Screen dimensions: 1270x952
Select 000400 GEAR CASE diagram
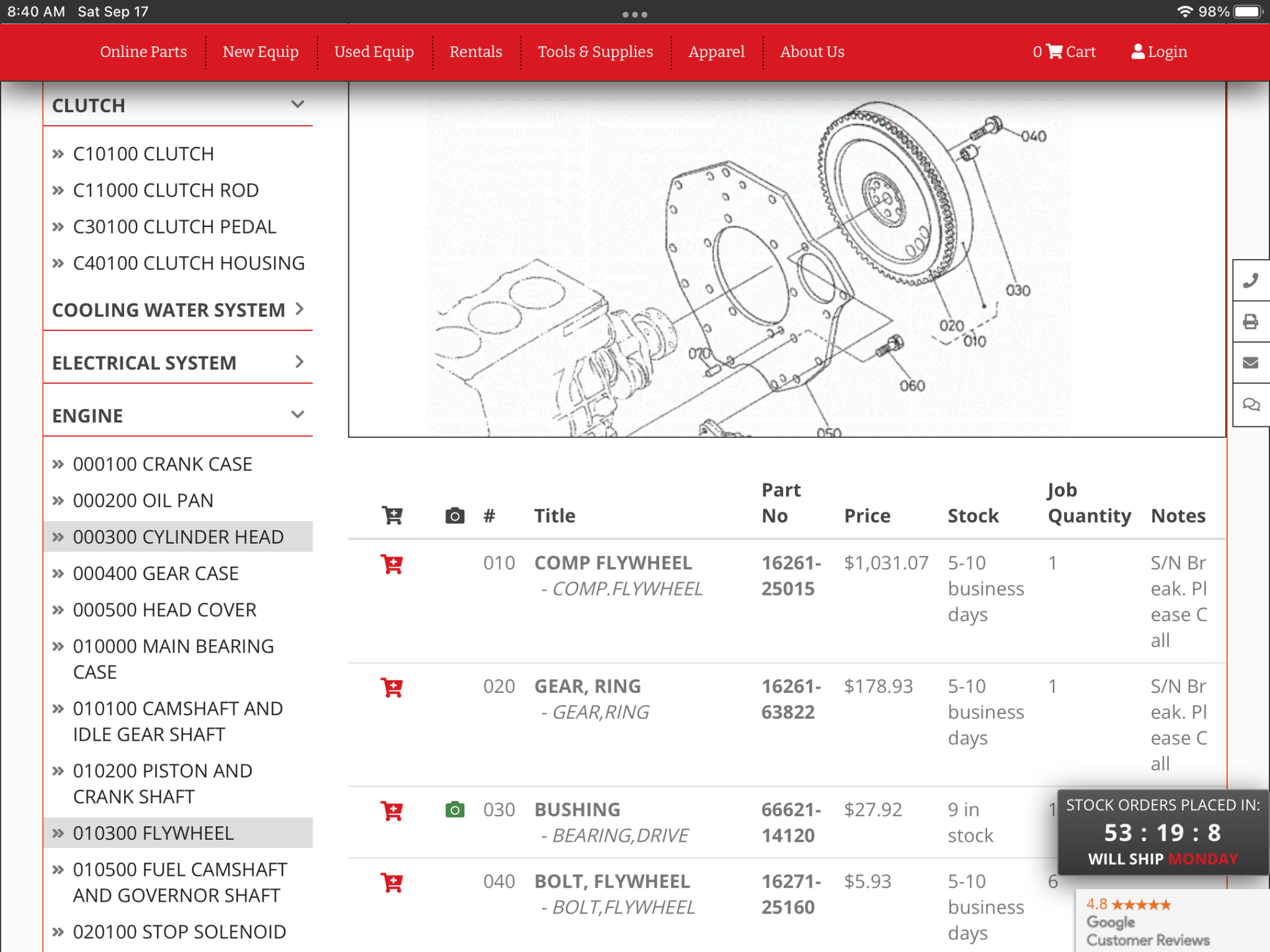pos(156,573)
